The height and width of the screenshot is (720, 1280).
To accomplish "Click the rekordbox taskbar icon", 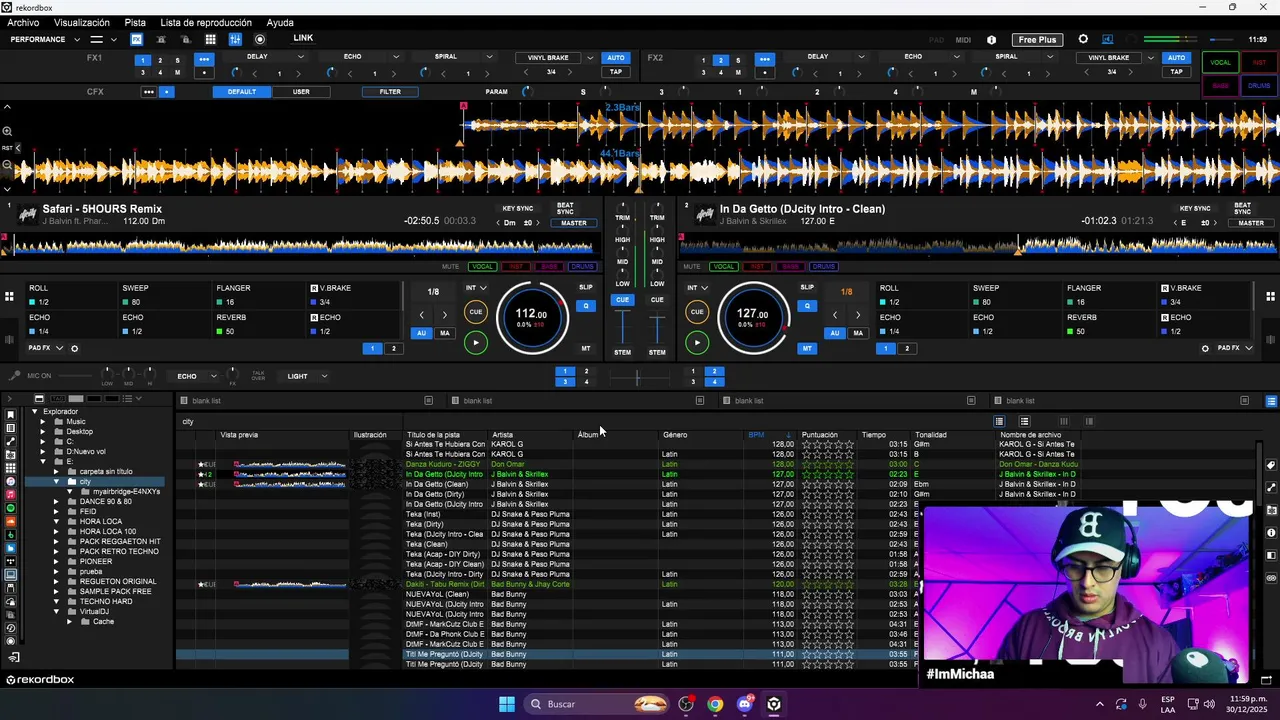I will click(x=774, y=704).
